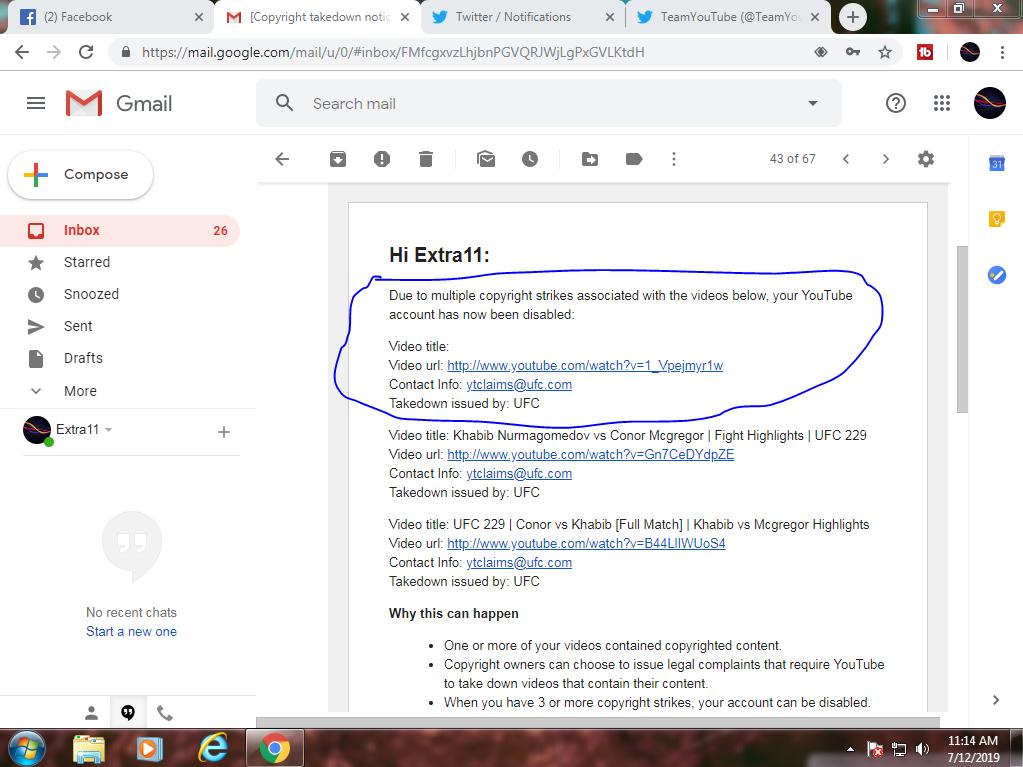
Task: Open Google Keep side panel icon
Action: point(996,219)
